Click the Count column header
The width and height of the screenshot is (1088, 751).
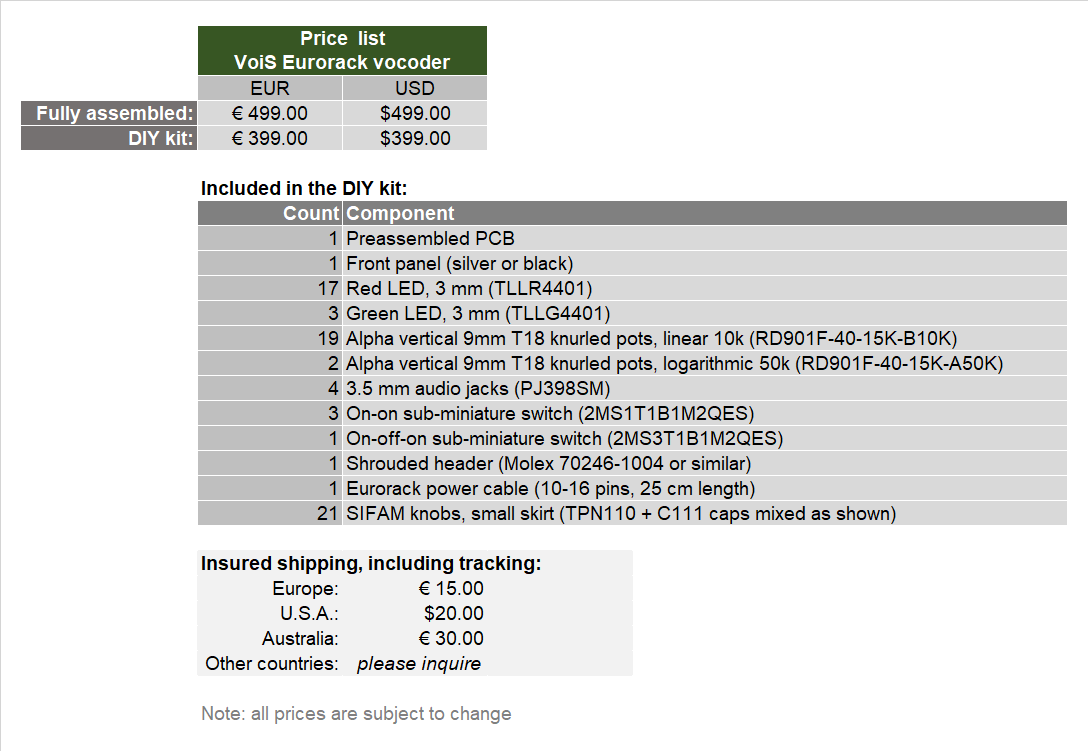coord(310,213)
